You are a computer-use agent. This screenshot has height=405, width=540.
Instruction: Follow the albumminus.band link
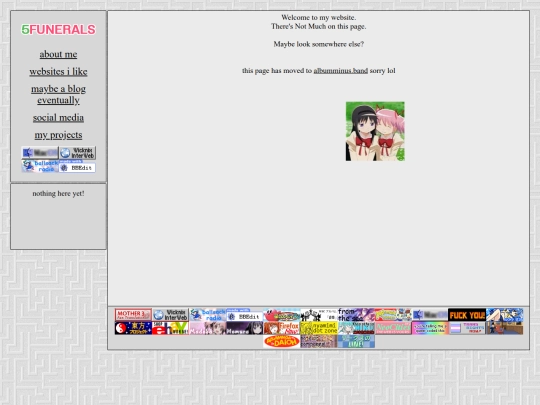[x=341, y=71]
